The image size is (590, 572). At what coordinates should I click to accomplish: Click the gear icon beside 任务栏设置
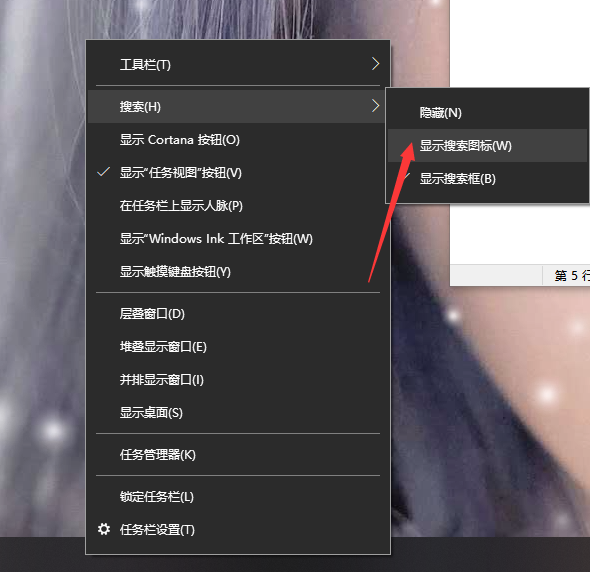[x=104, y=529]
